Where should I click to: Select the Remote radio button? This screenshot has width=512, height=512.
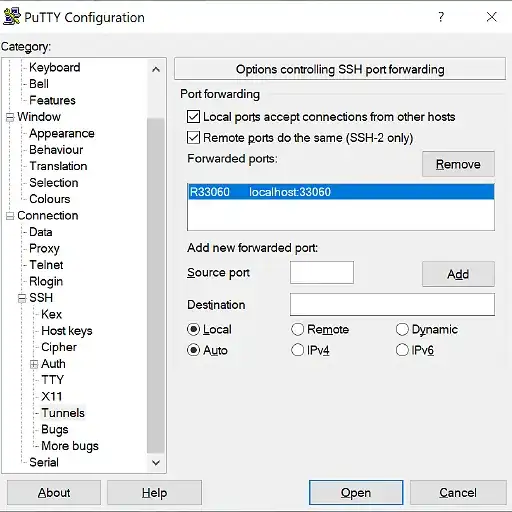click(297, 329)
